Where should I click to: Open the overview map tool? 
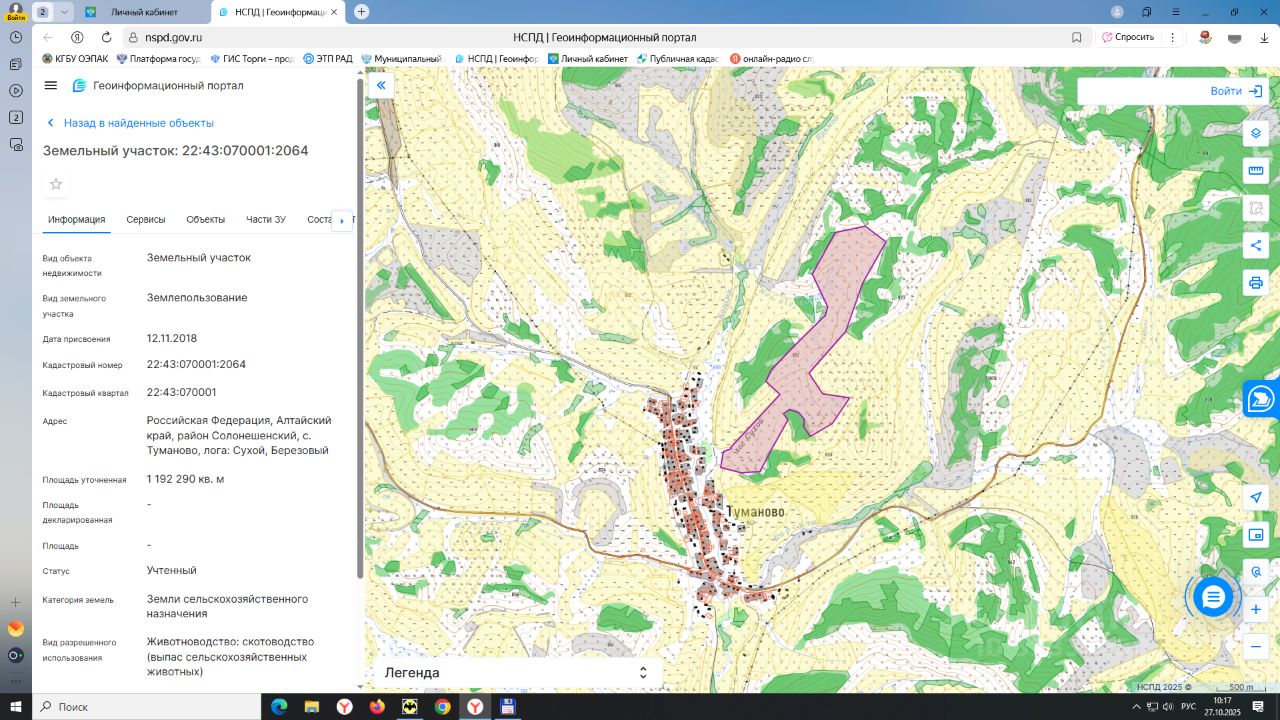1256,535
